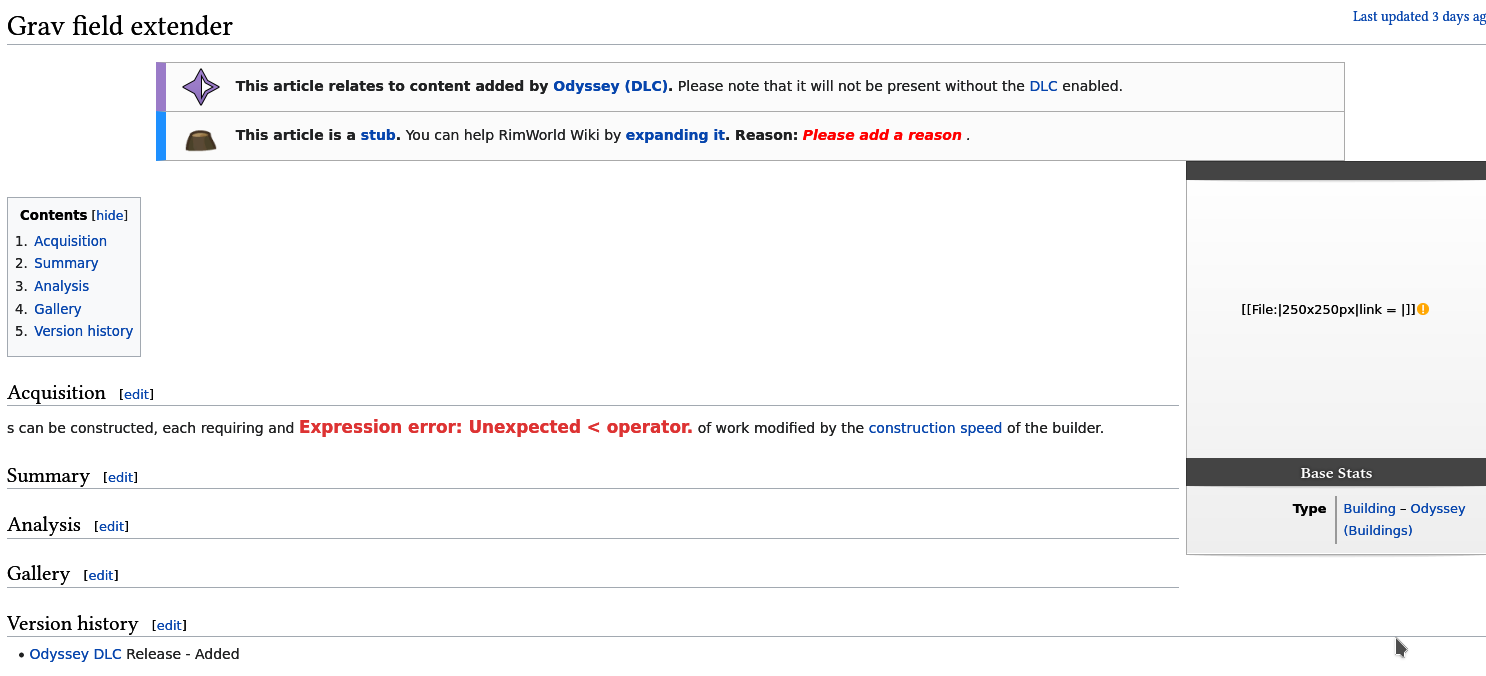Open the DLC link in the notice banner

point(1043,86)
